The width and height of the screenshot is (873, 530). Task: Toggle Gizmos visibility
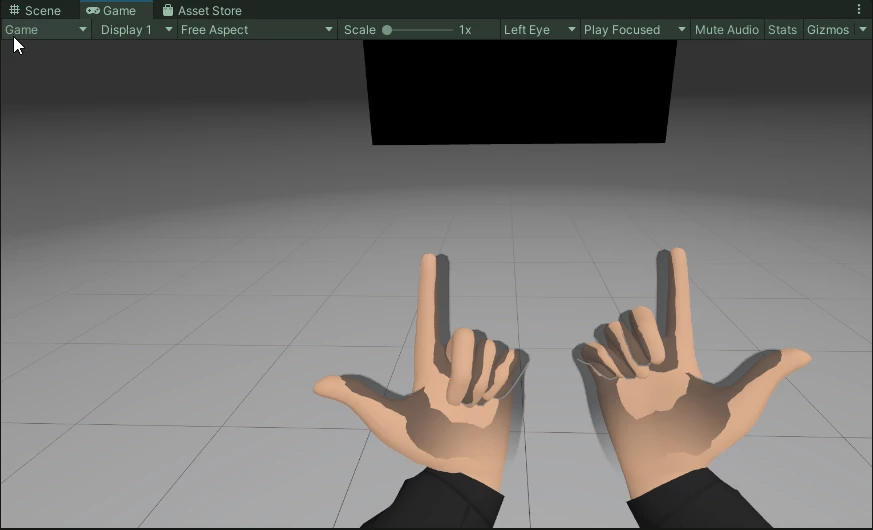[828, 30]
